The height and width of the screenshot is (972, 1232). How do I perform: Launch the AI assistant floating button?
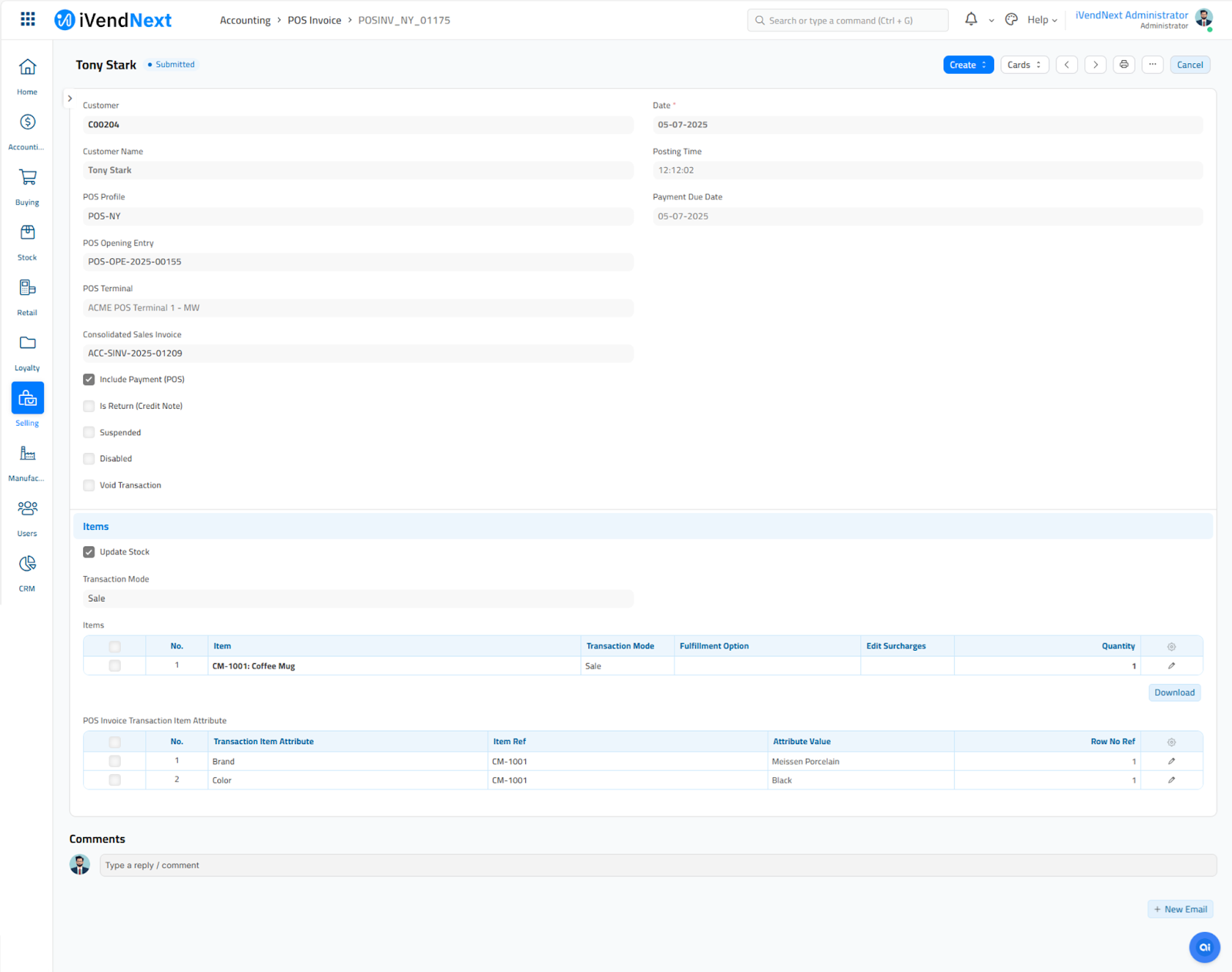click(x=1204, y=947)
